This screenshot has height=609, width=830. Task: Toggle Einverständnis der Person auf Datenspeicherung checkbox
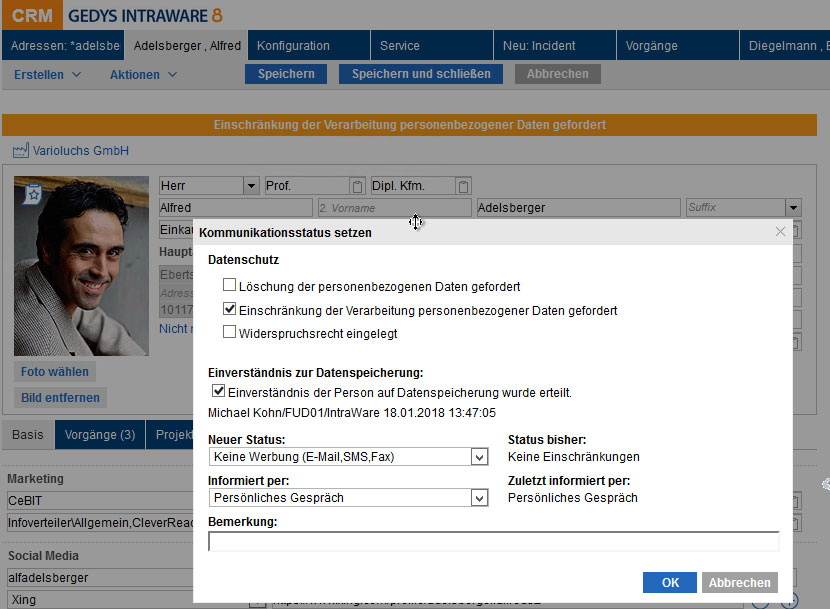(x=219, y=392)
